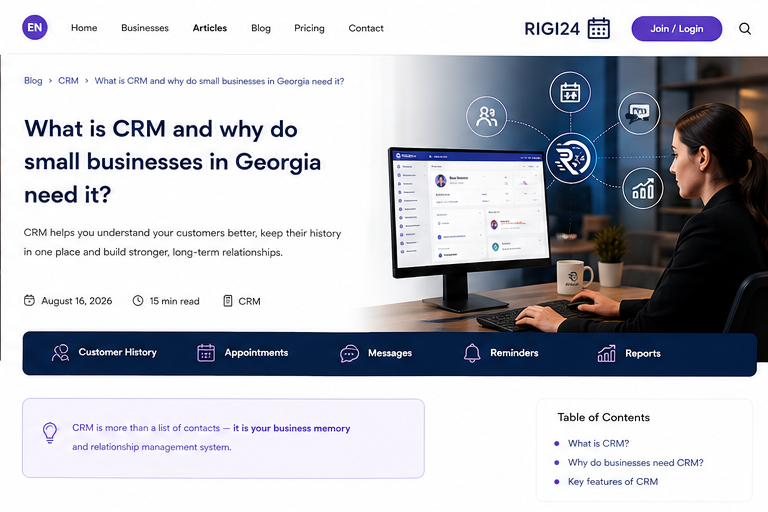Click the clock icon beside 15 min read
768x512 pixels.
pos(138,300)
